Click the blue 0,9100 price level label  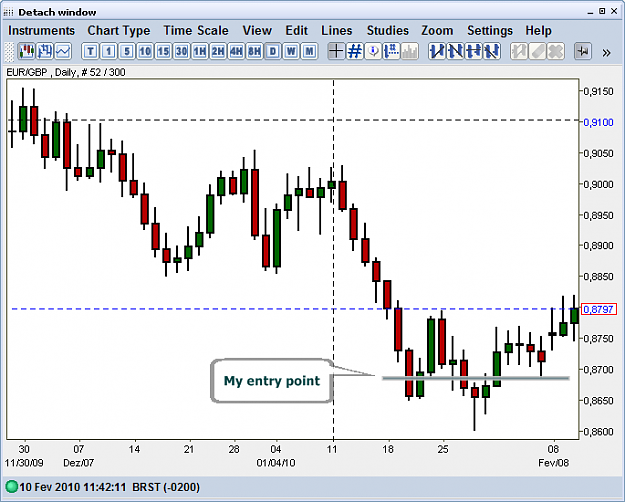pyautogui.click(x=599, y=122)
